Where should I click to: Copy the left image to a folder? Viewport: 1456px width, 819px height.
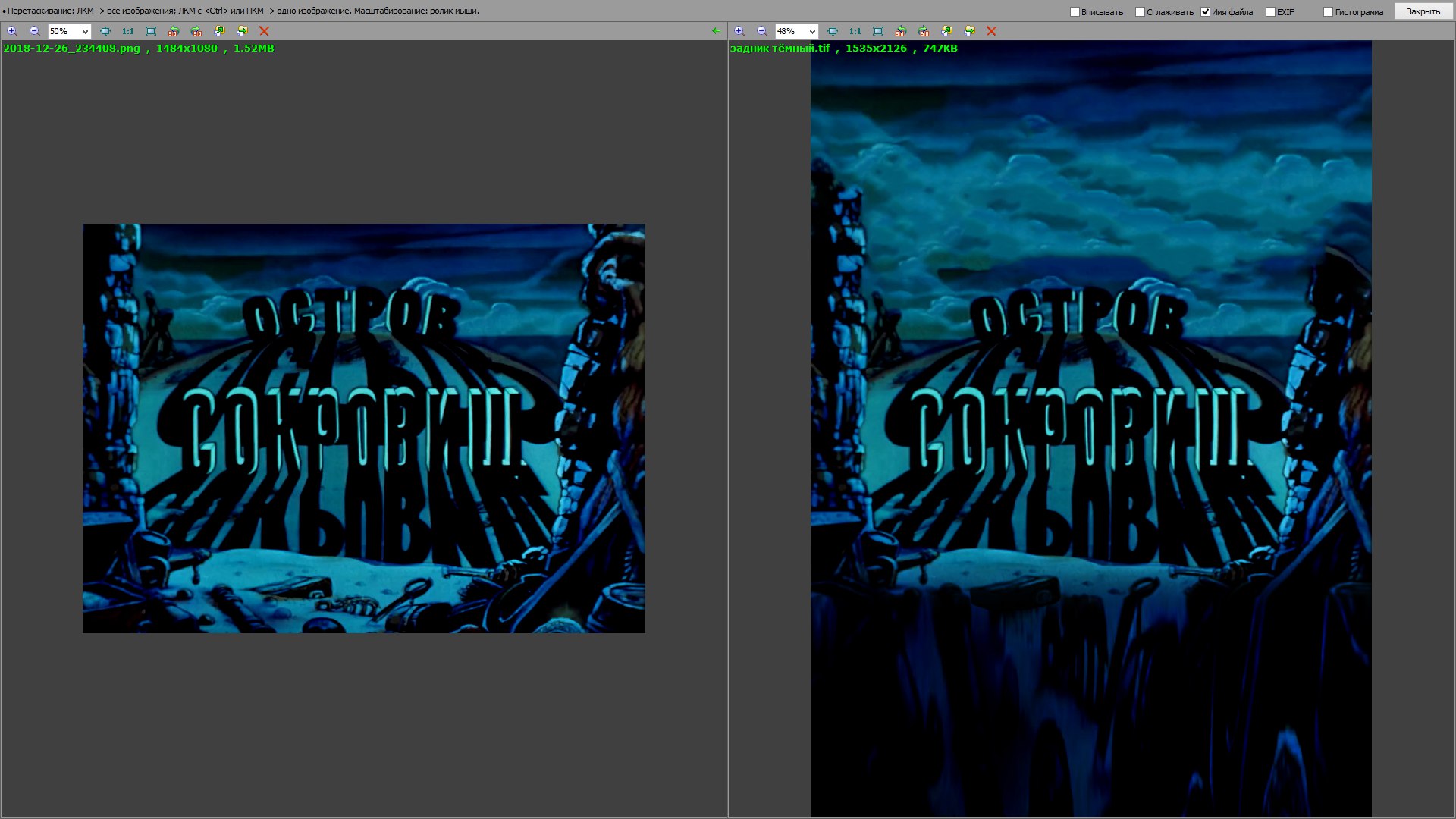tap(219, 31)
